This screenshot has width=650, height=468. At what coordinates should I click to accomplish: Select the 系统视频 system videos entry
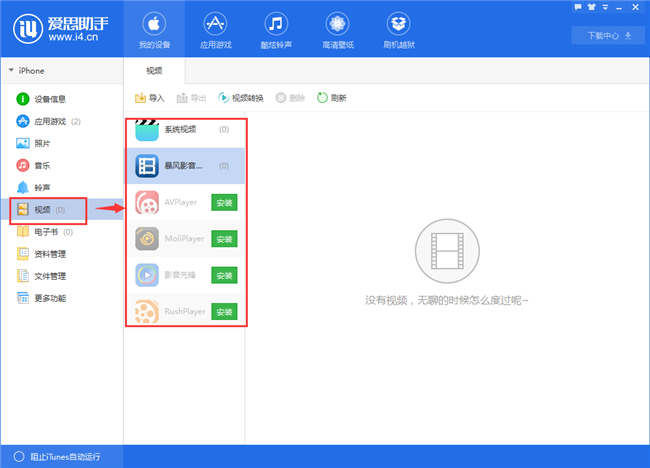click(x=186, y=130)
